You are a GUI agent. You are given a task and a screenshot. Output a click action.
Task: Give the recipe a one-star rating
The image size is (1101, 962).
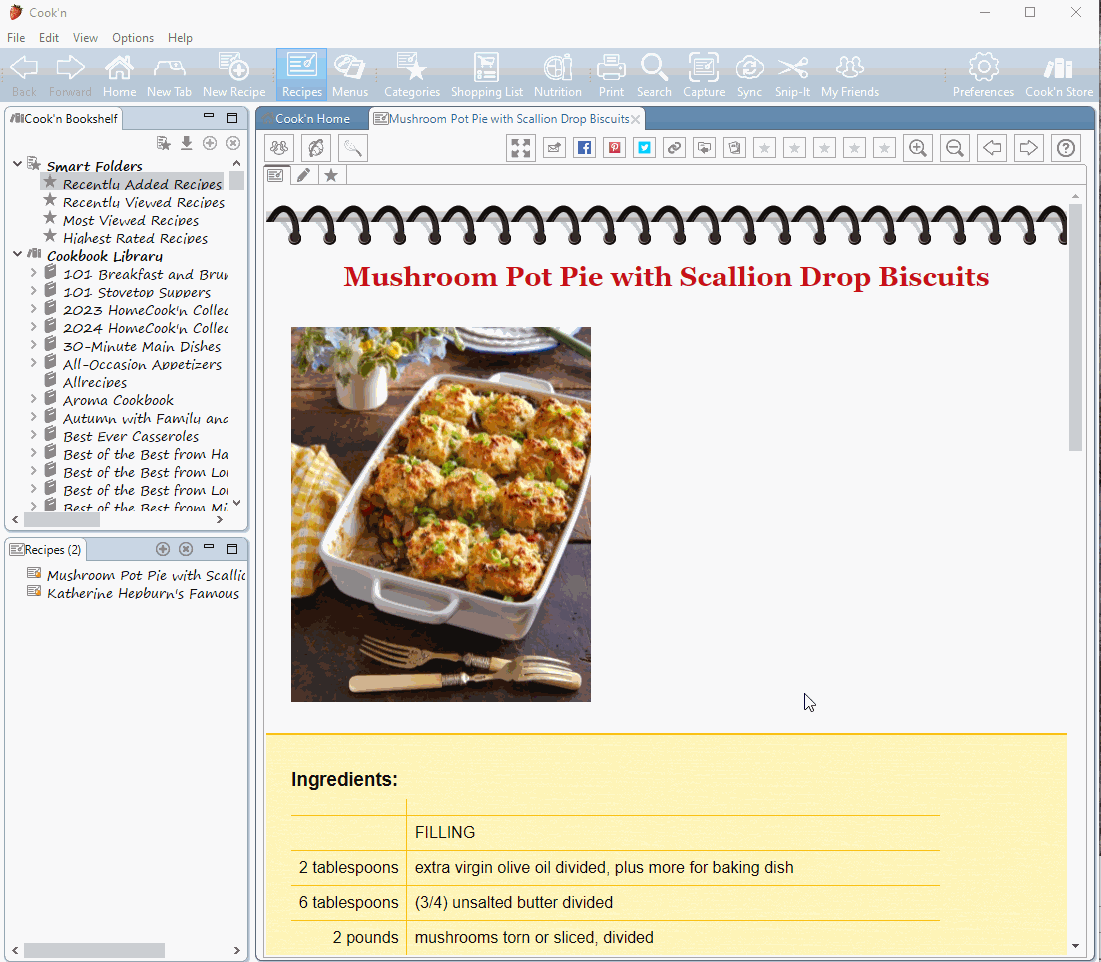pos(764,148)
